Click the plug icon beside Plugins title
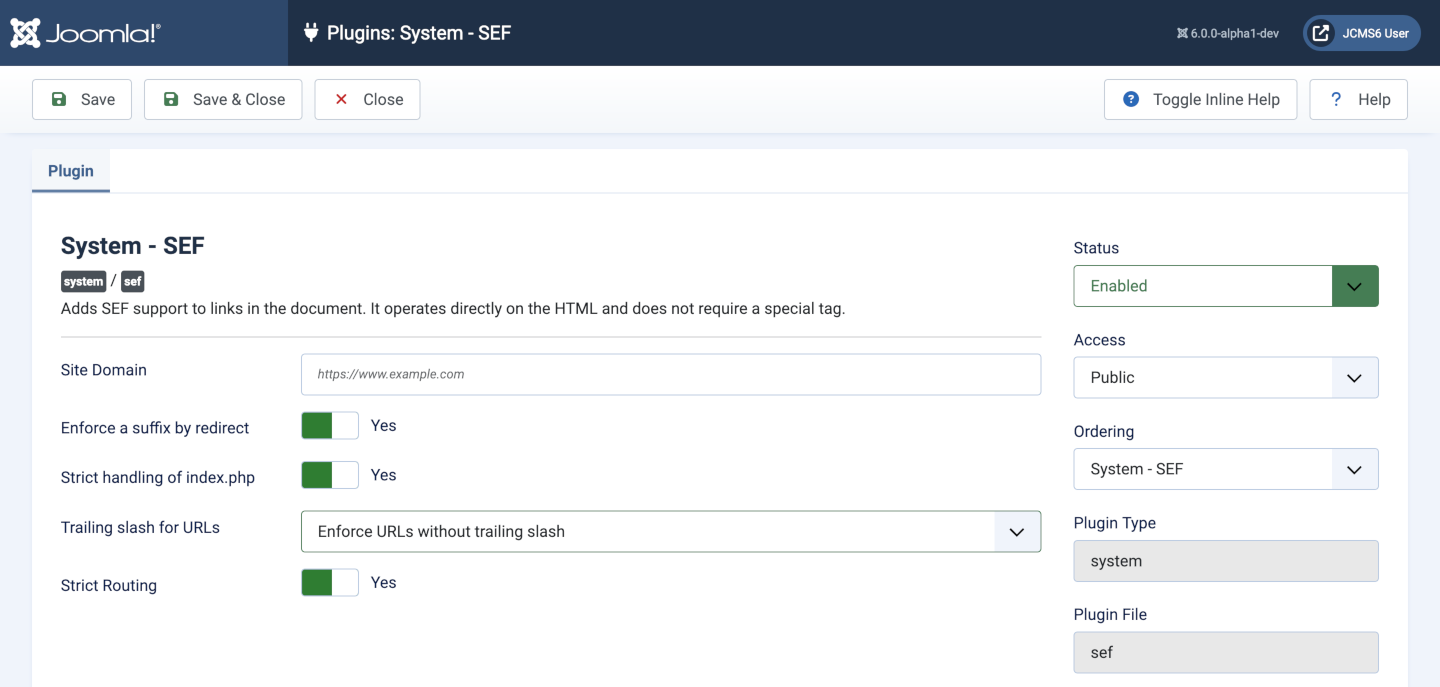Image resolution: width=1440 pixels, height=687 pixels. click(x=310, y=33)
